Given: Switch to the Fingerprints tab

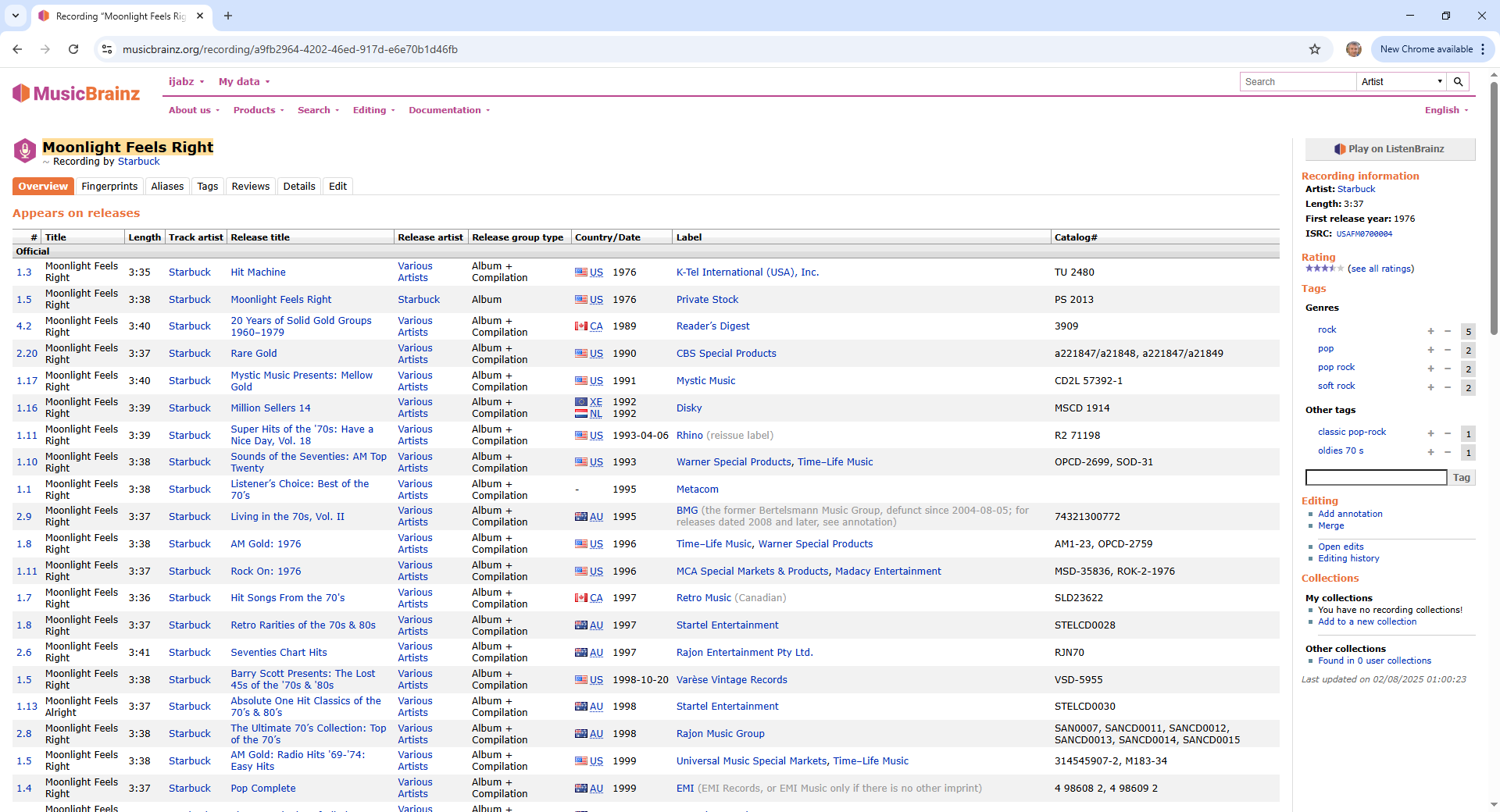Looking at the screenshot, I should coord(109,187).
